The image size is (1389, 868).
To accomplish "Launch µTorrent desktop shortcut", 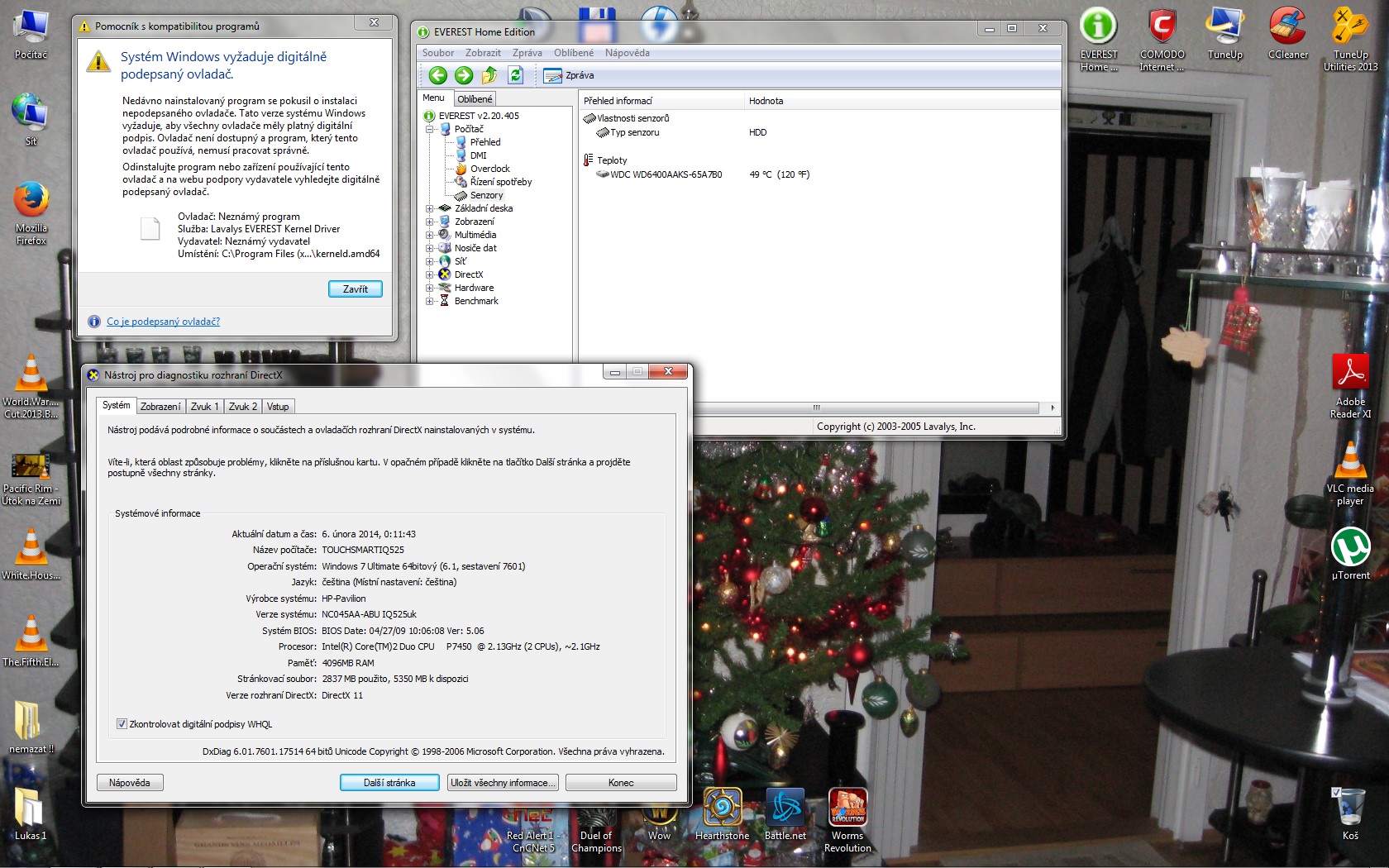I will (1350, 554).
